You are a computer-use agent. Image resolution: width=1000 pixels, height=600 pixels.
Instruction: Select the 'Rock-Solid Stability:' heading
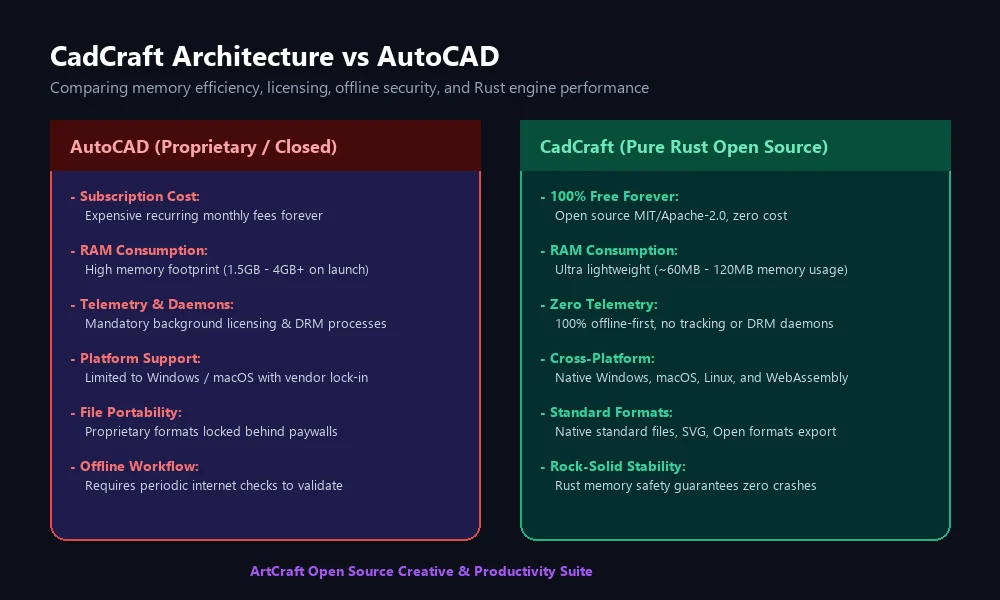tap(617, 467)
